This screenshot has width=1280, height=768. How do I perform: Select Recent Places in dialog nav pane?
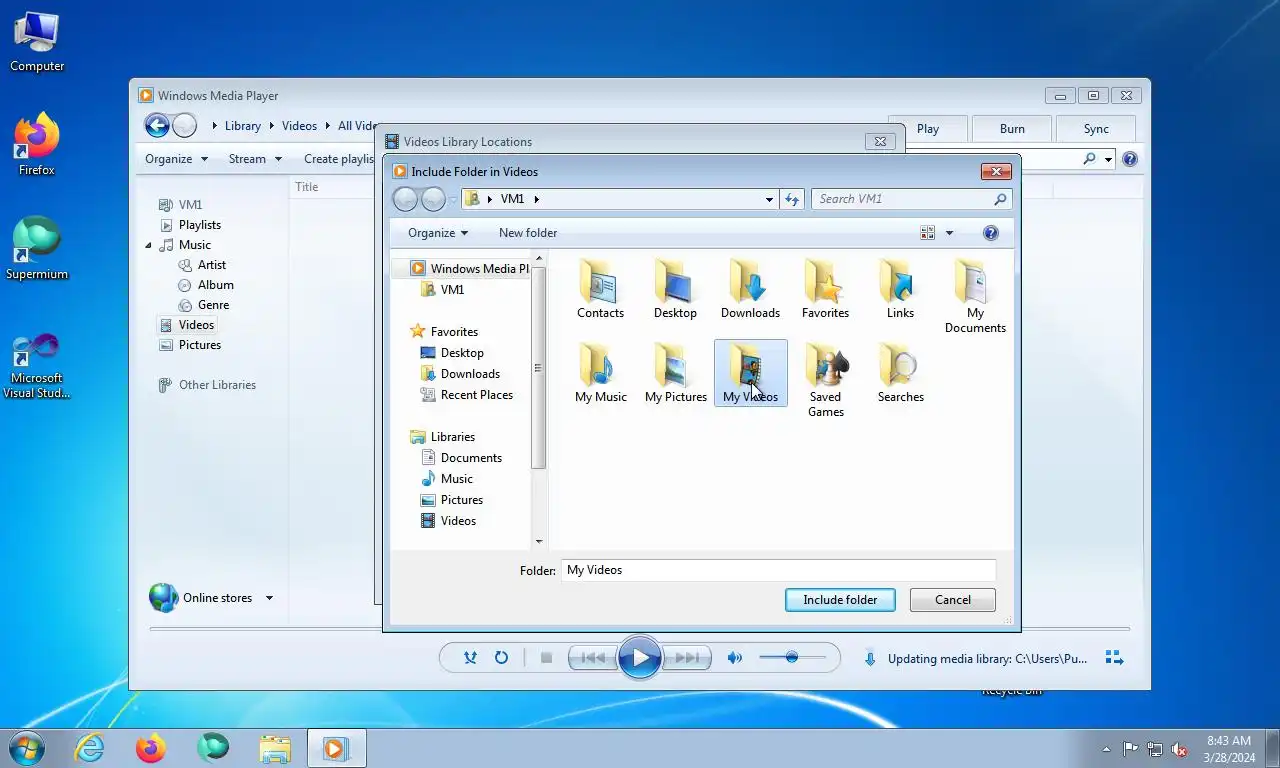(466, 395)
